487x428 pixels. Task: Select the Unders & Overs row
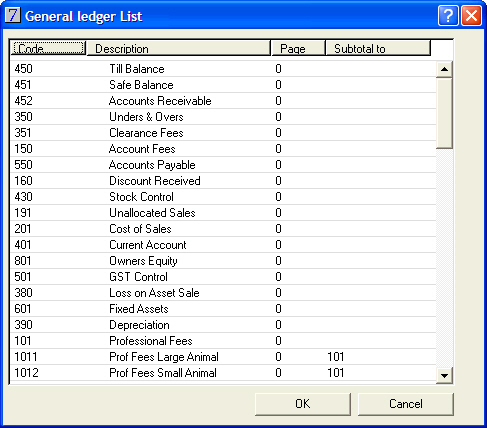(223, 117)
